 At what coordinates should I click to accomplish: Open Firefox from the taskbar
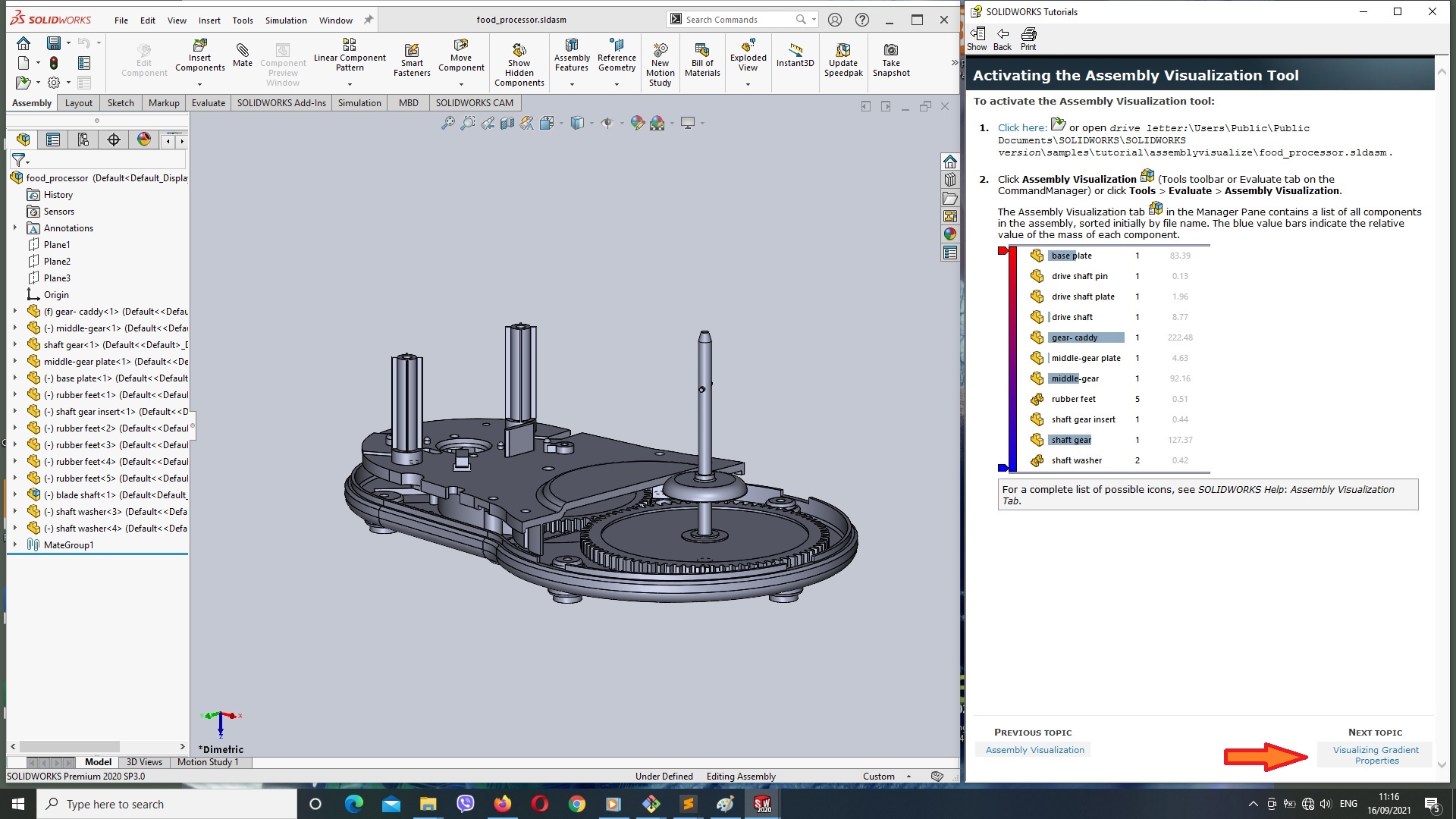[503, 804]
